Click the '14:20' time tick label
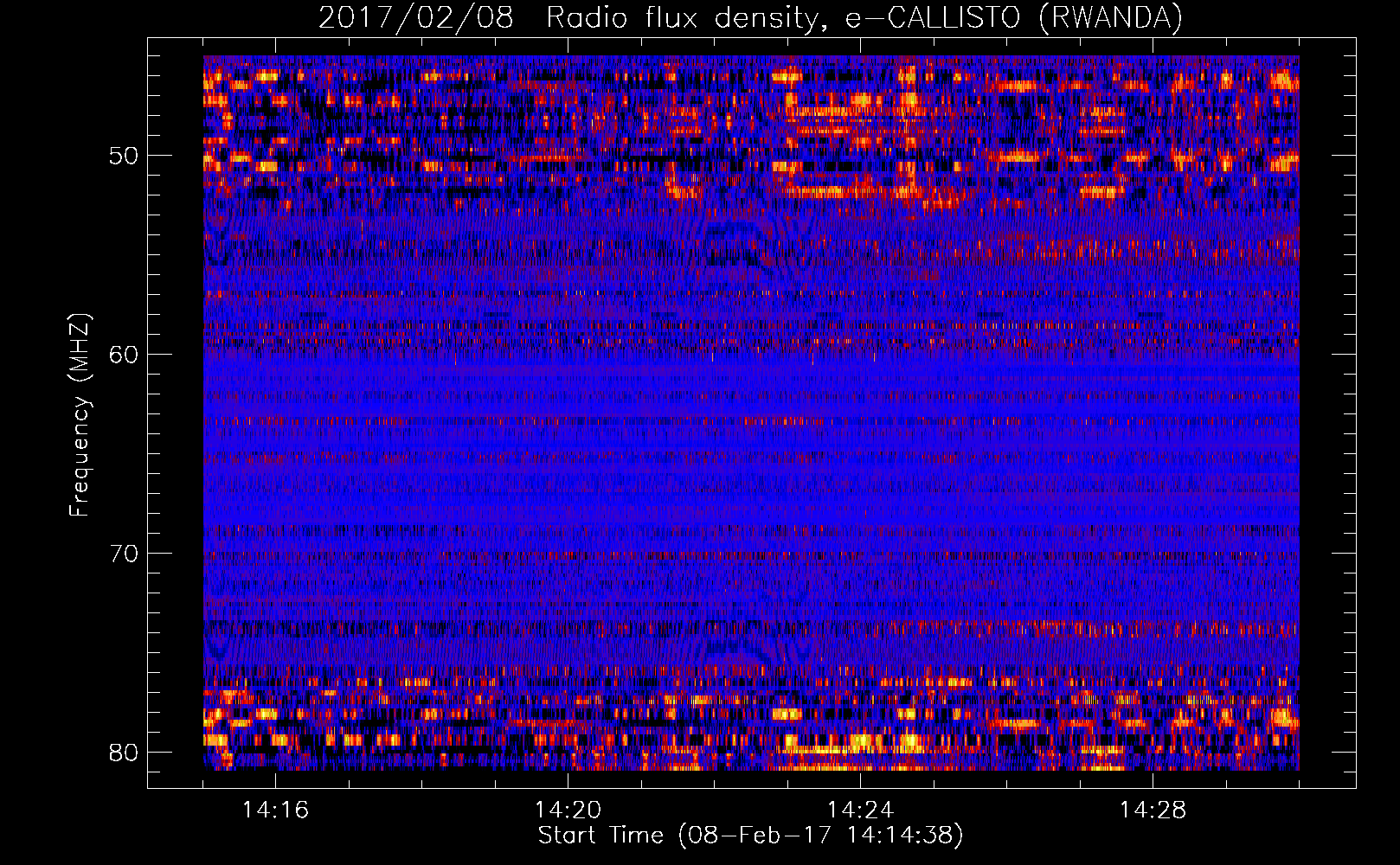 [x=568, y=811]
